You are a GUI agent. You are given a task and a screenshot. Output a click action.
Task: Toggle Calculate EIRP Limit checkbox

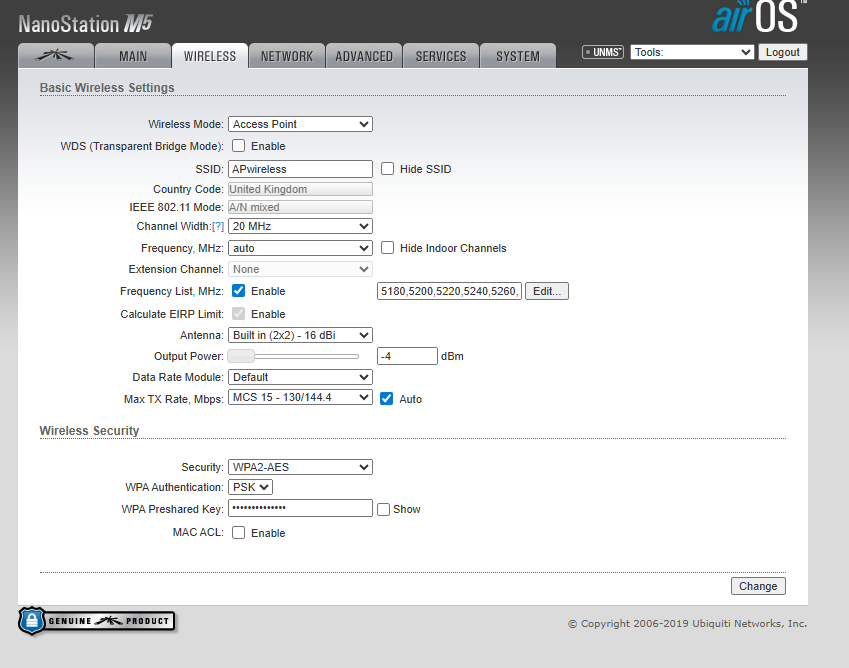(238, 313)
